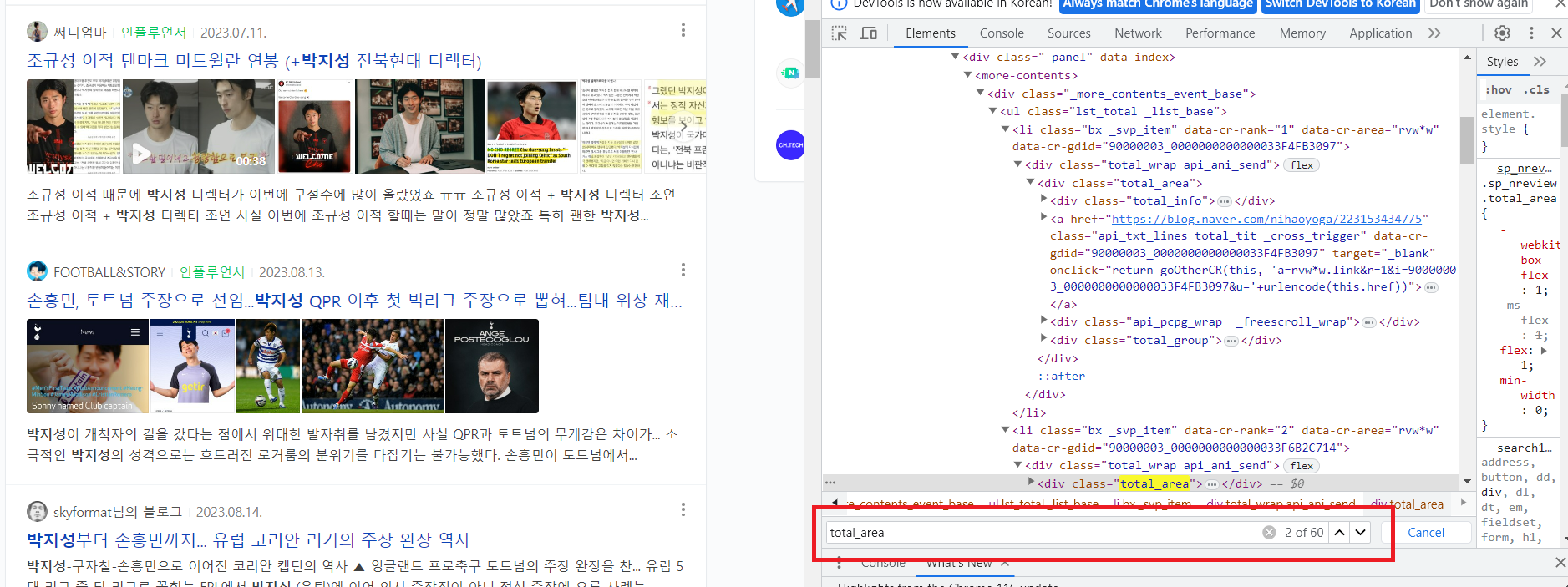Select the What's New drawer tab
This screenshot has height=587, width=1568.
[959, 564]
